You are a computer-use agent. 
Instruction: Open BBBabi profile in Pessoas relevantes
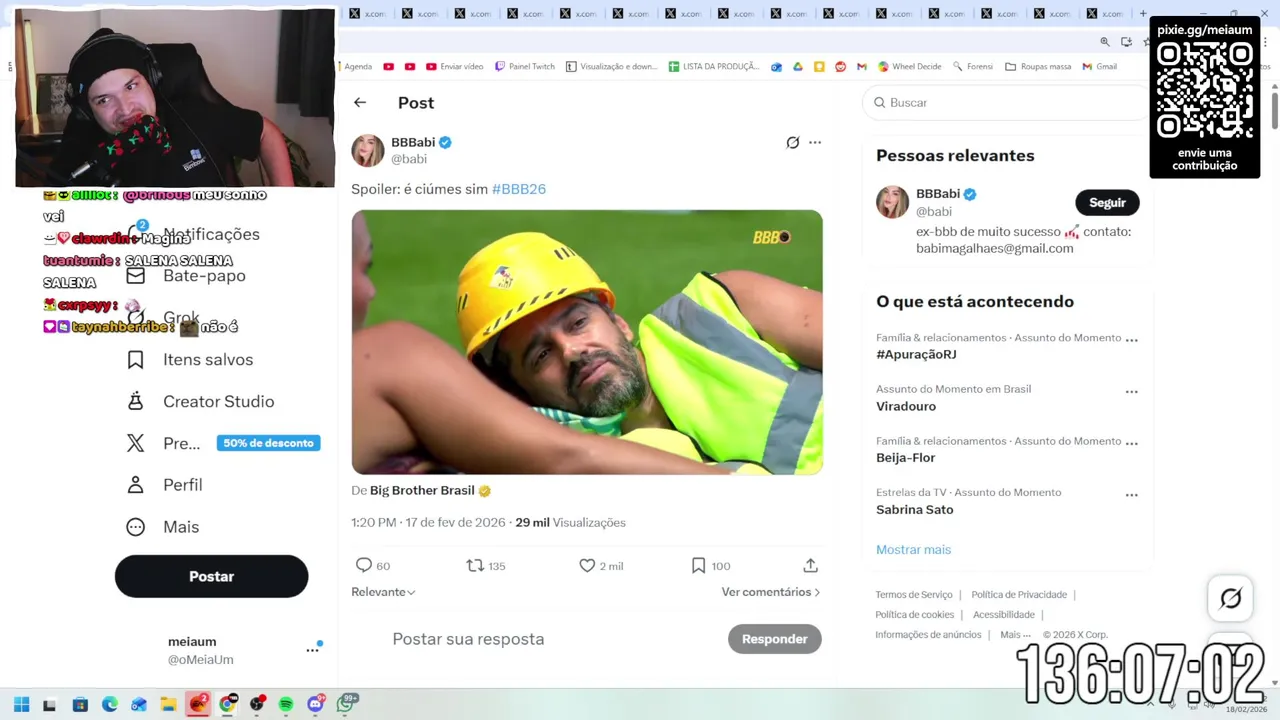(938, 193)
